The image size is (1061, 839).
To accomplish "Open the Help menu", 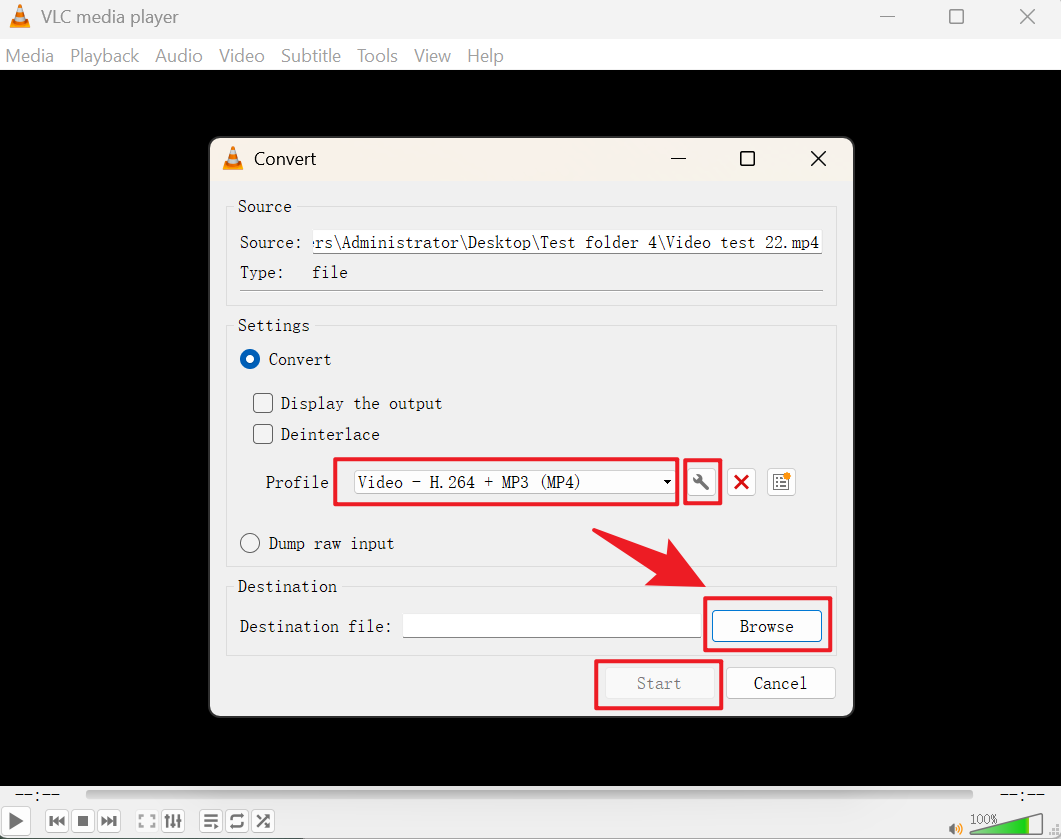I will pyautogui.click(x=485, y=55).
